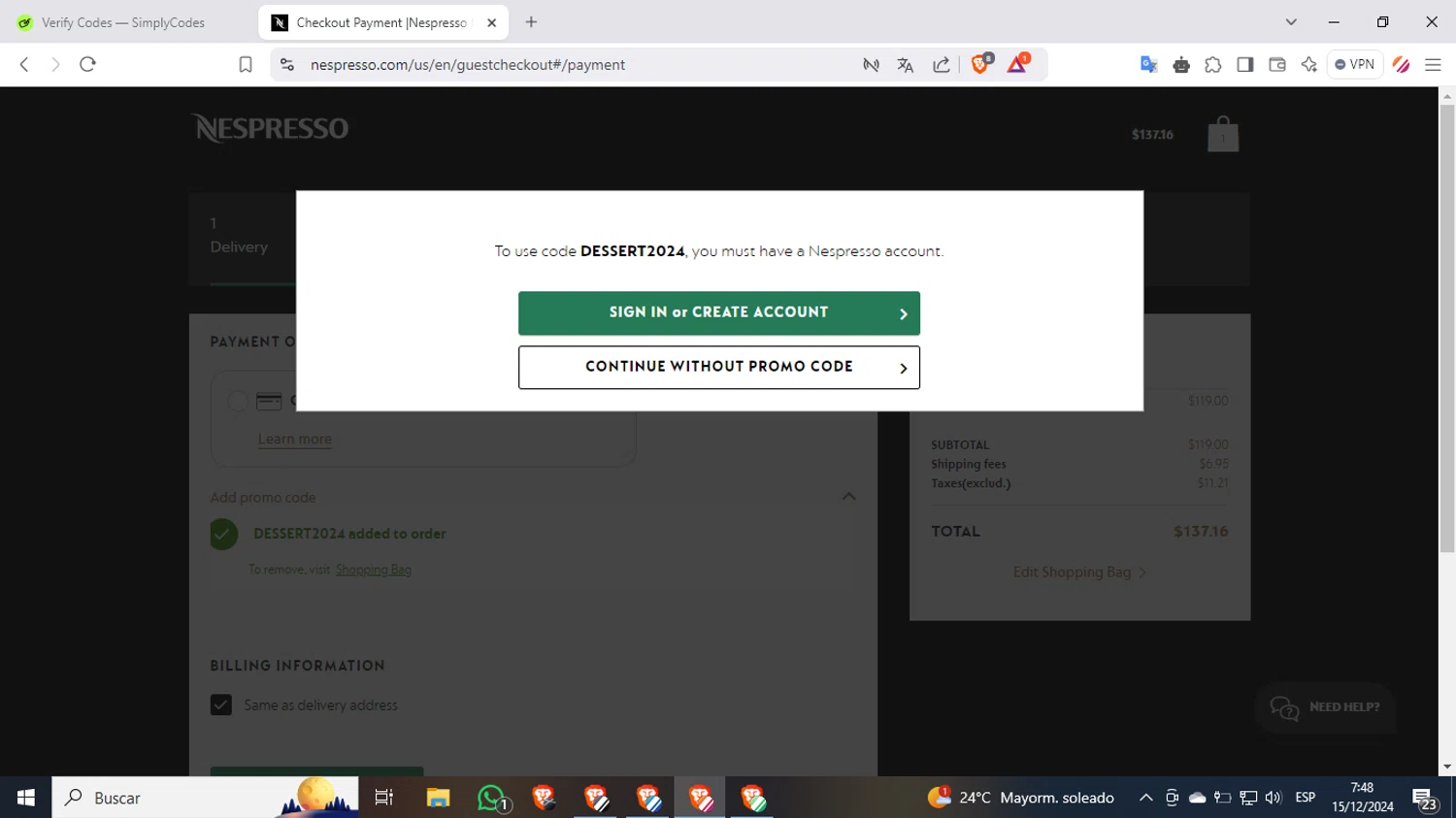Open Google Translate extension icon
This screenshot has width=1456, height=818.
click(1149, 65)
